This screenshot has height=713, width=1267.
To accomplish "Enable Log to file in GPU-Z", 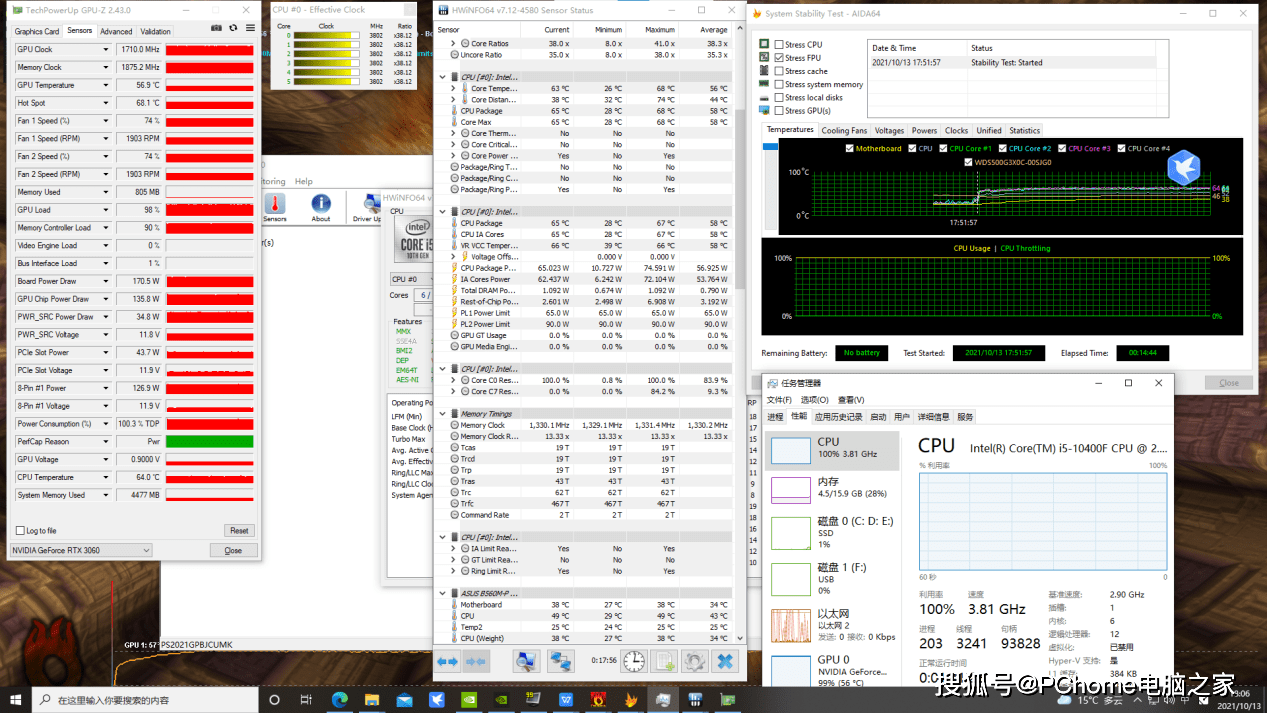I will pyautogui.click(x=22, y=529).
